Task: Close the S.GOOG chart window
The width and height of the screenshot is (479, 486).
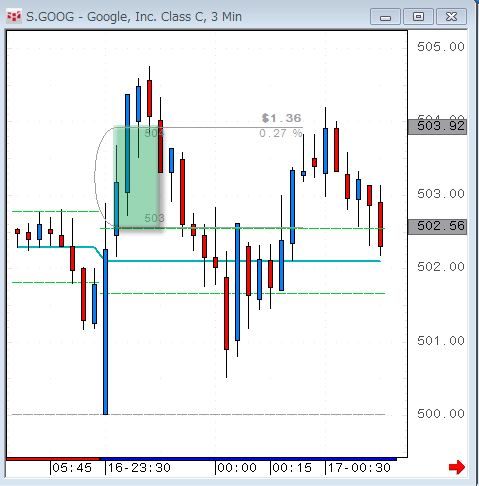Action: coord(451,17)
